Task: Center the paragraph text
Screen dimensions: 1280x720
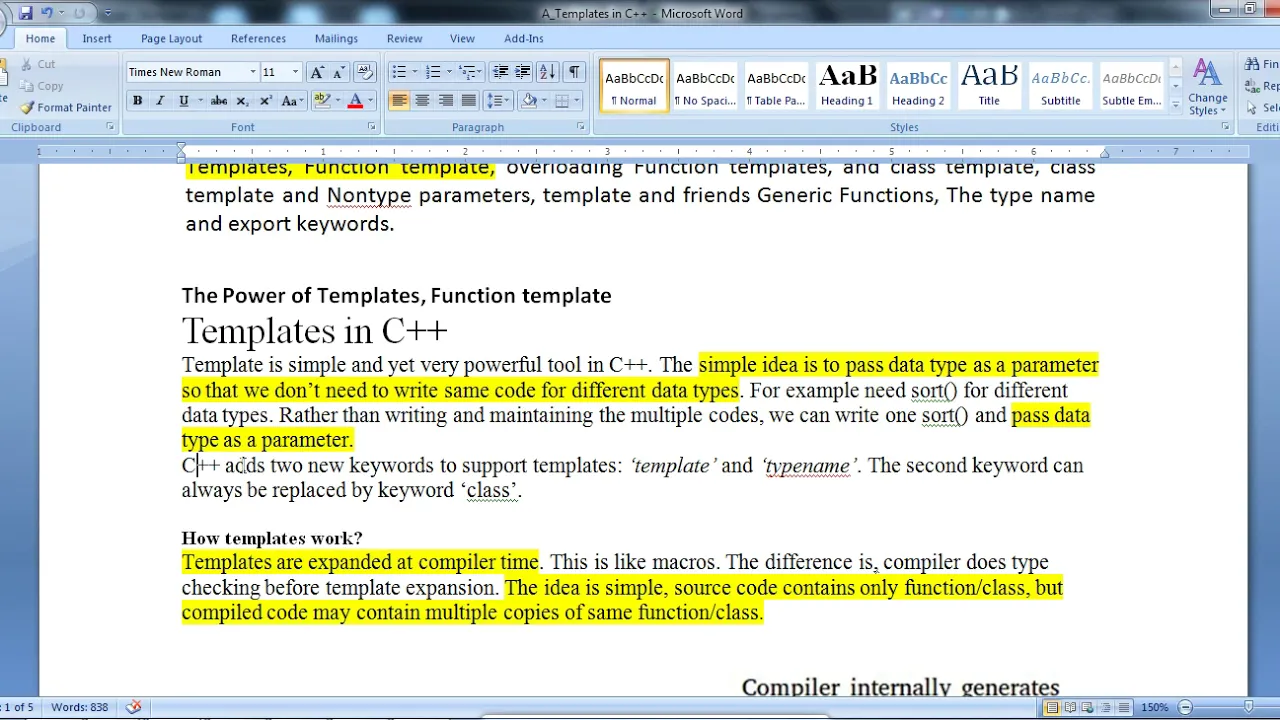Action: [x=422, y=101]
